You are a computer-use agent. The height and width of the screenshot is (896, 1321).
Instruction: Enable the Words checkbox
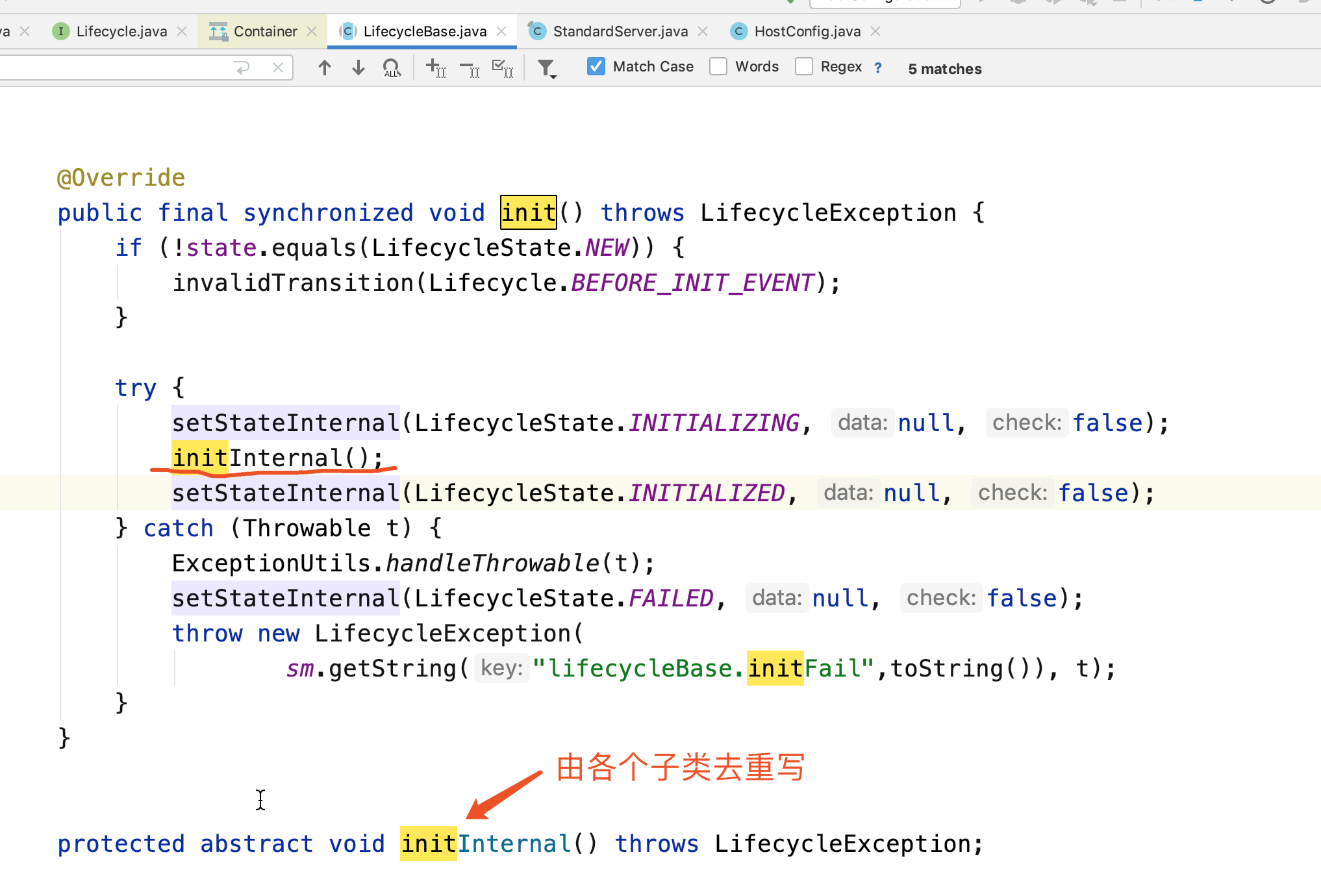(718, 66)
